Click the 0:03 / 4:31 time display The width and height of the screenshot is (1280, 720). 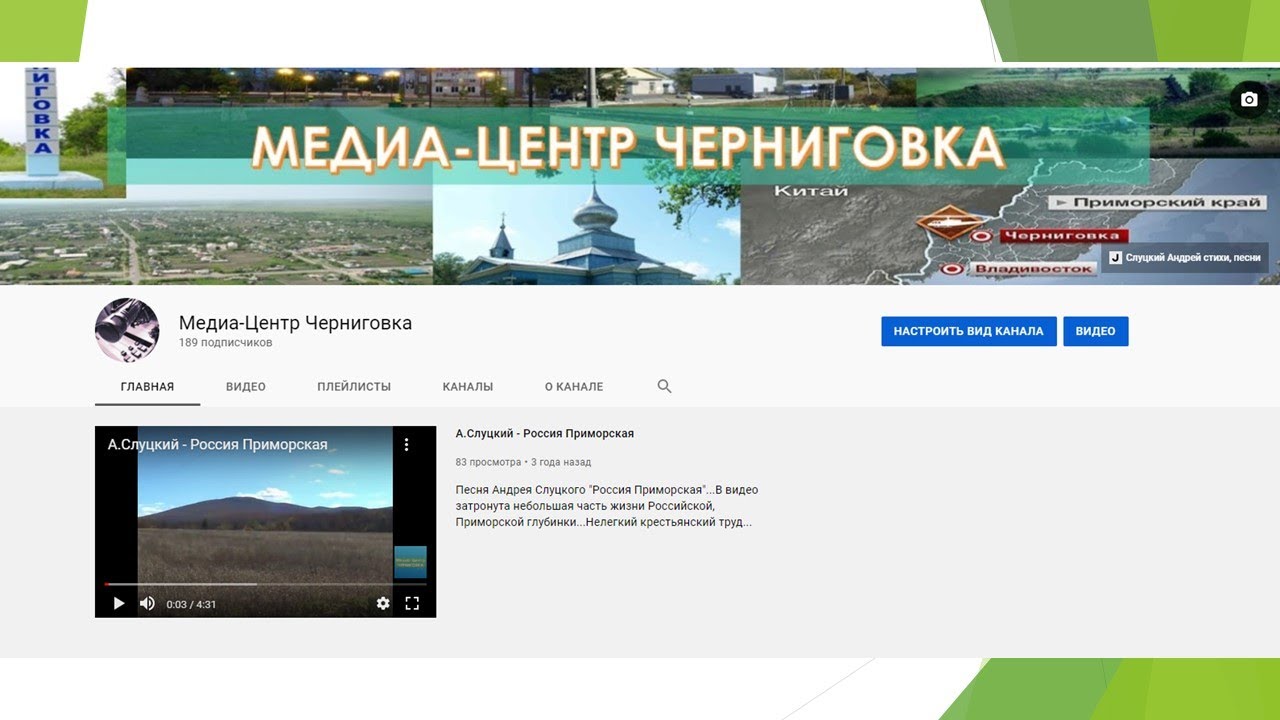[191, 604]
